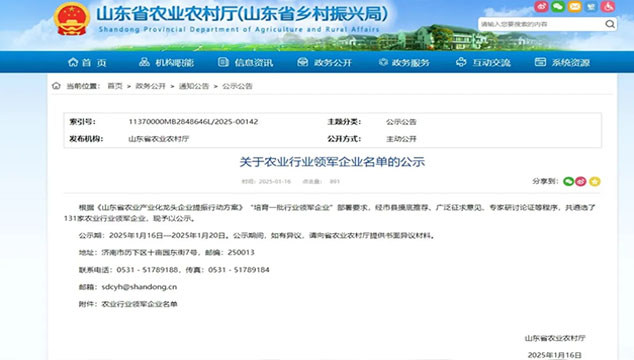634x360 pixels.
Task: Share article via red Weibo share icon
Action: click(x=581, y=182)
